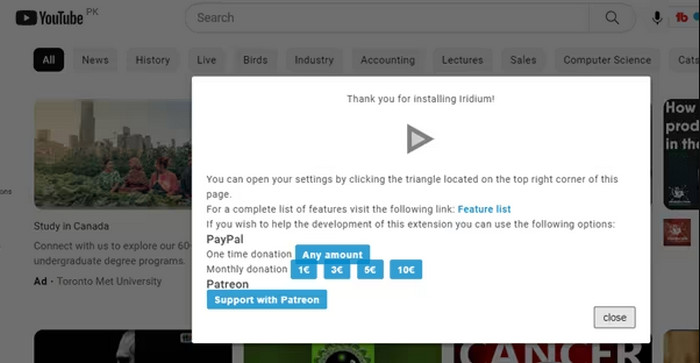Open the YouTube home logo
700x363 pixels.
coord(49,18)
